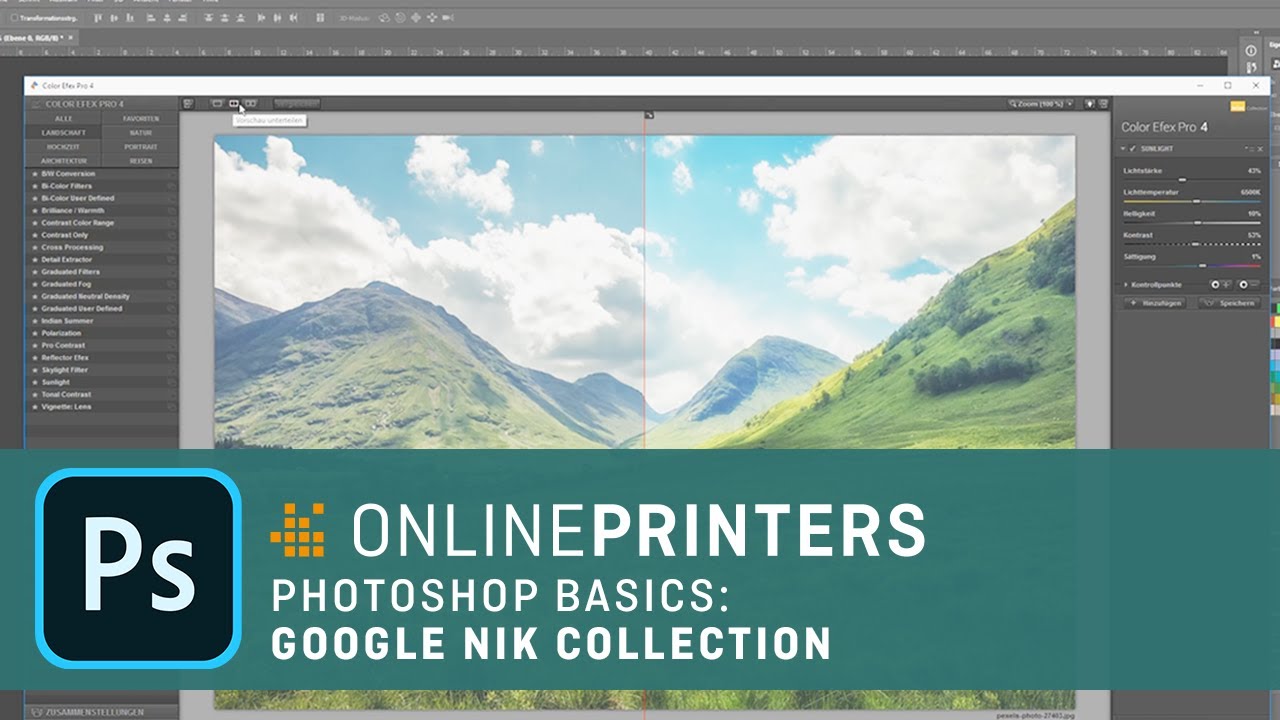
Task: Adjust the Sättigung slider
Action: tap(1192, 266)
